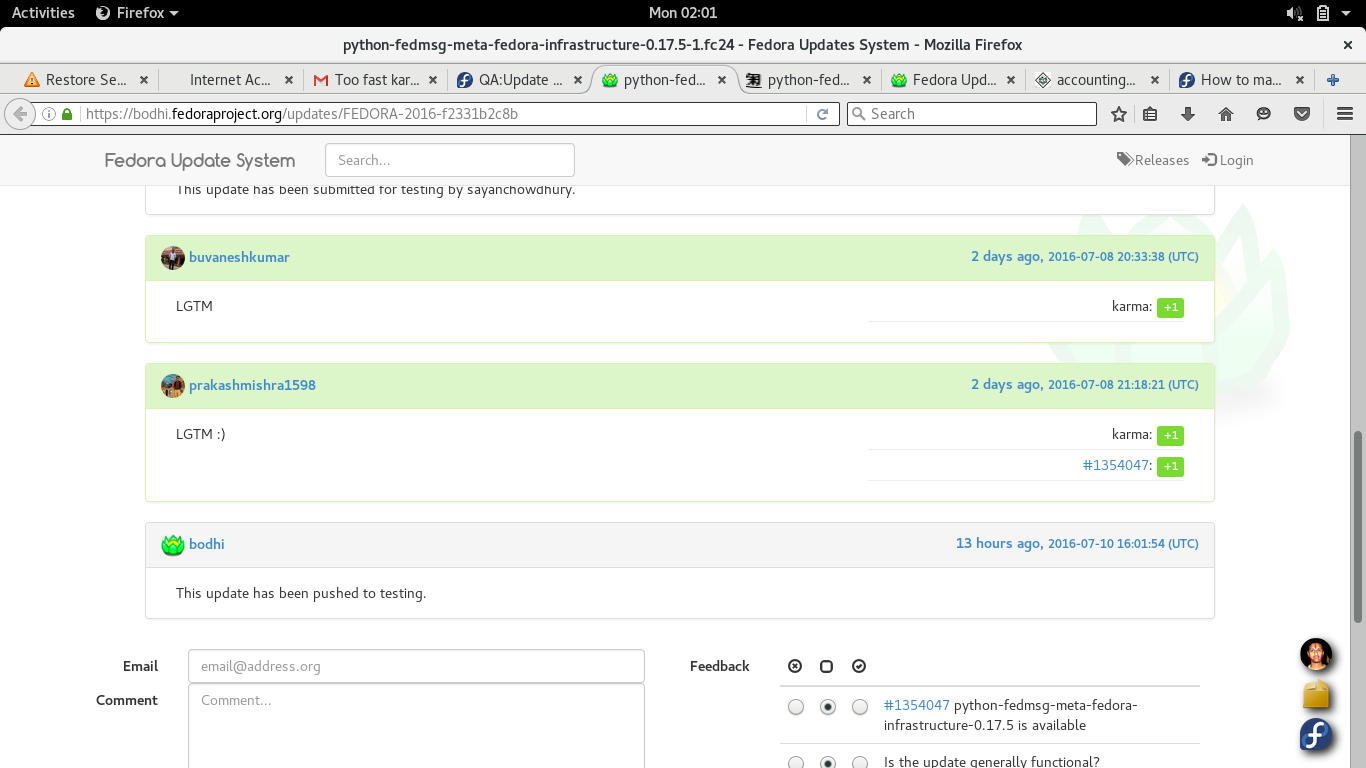Select positive radio for bug #1354047

pyautogui.click(x=860, y=707)
